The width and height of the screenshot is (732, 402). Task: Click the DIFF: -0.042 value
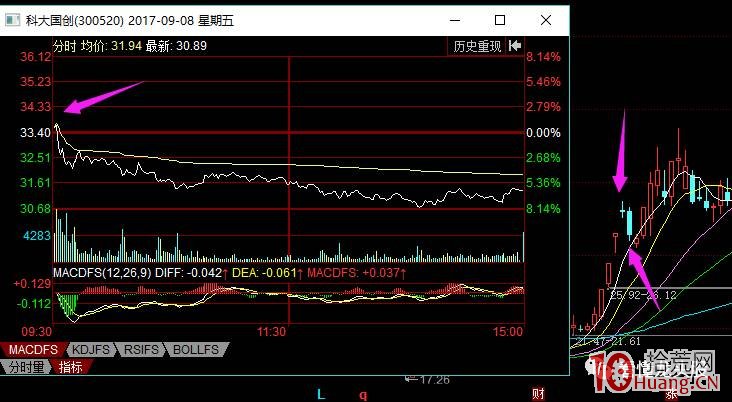click(x=189, y=273)
